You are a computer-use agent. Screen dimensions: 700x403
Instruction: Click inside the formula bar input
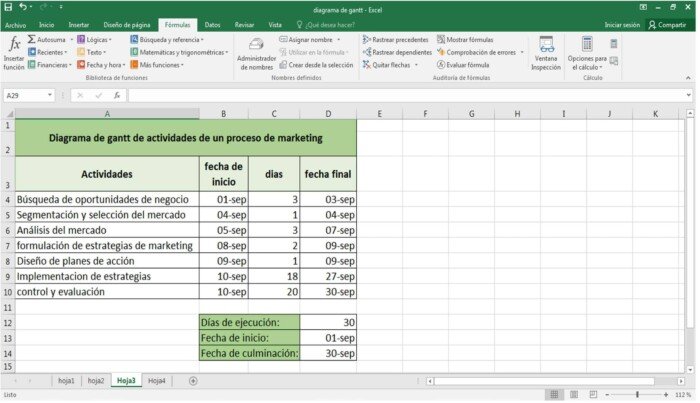click(400, 95)
